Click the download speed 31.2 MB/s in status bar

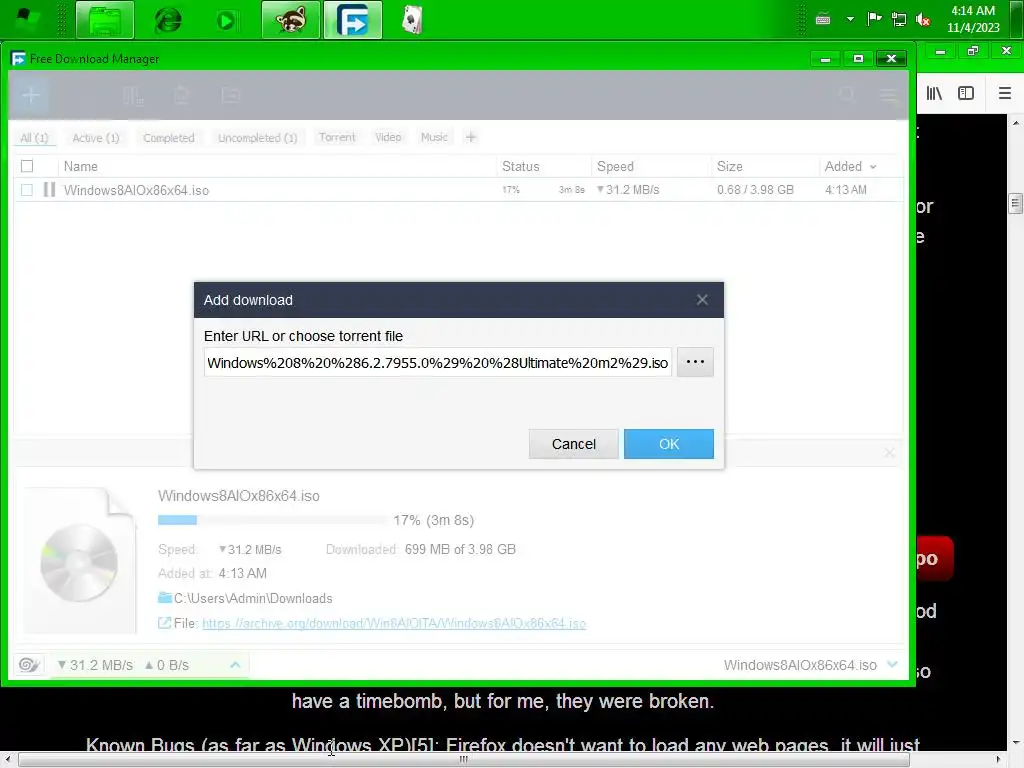point(95,665)
